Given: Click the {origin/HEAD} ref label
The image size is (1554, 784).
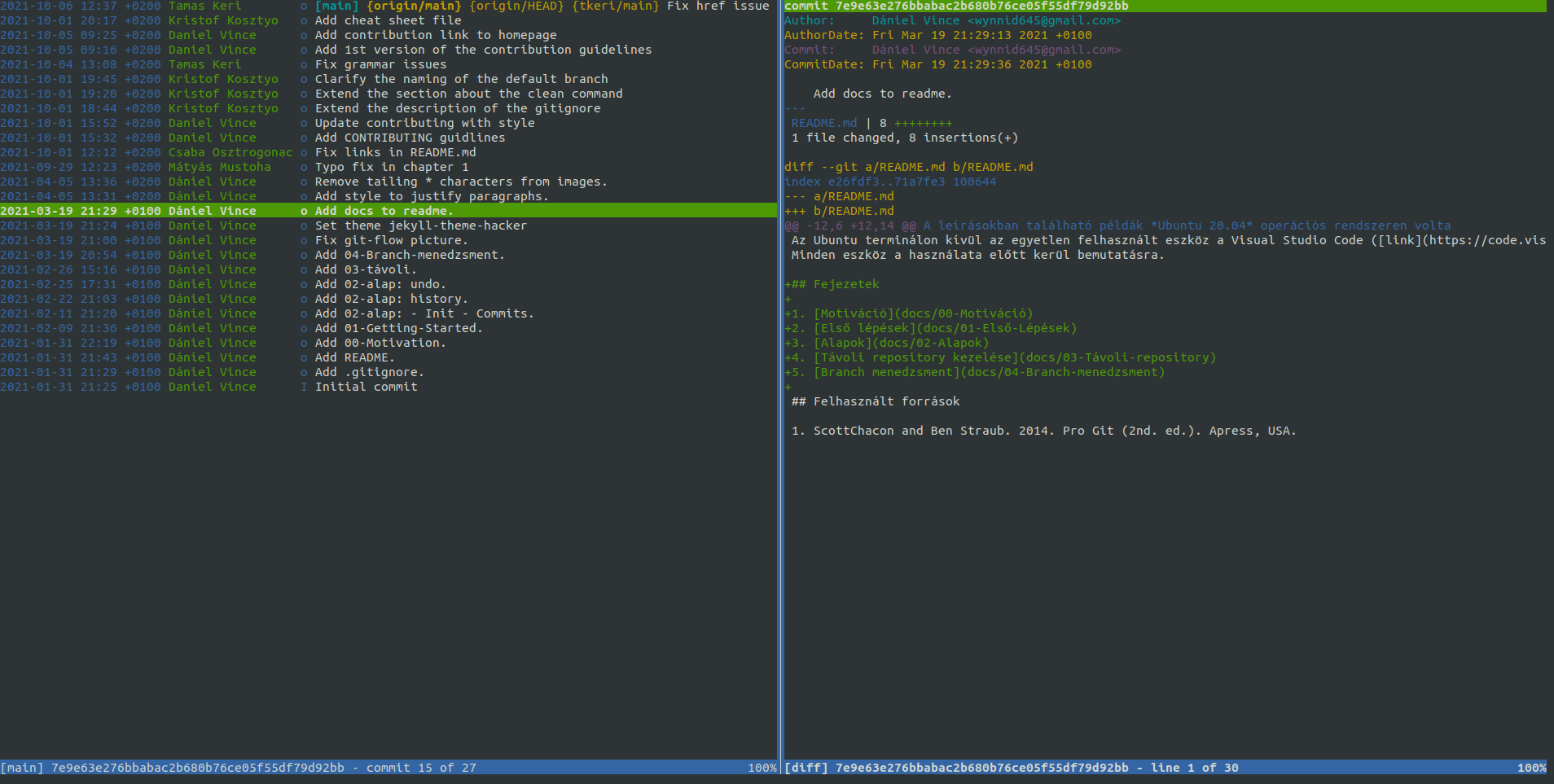Looking at the screenshot, I should (x=517, y=6).
